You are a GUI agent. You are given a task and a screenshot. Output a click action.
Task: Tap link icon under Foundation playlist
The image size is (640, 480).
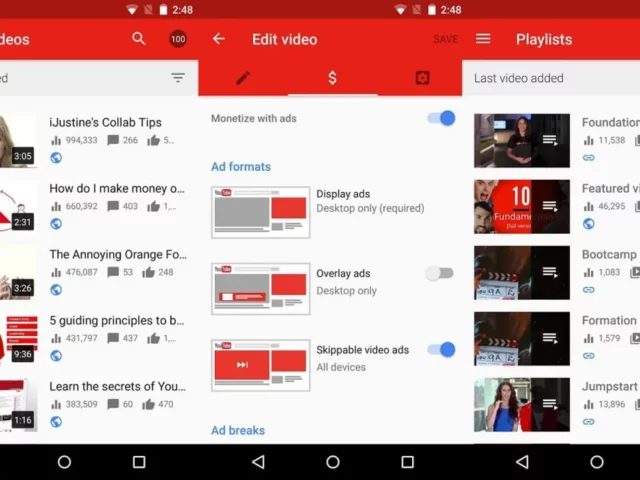(589, 158)
